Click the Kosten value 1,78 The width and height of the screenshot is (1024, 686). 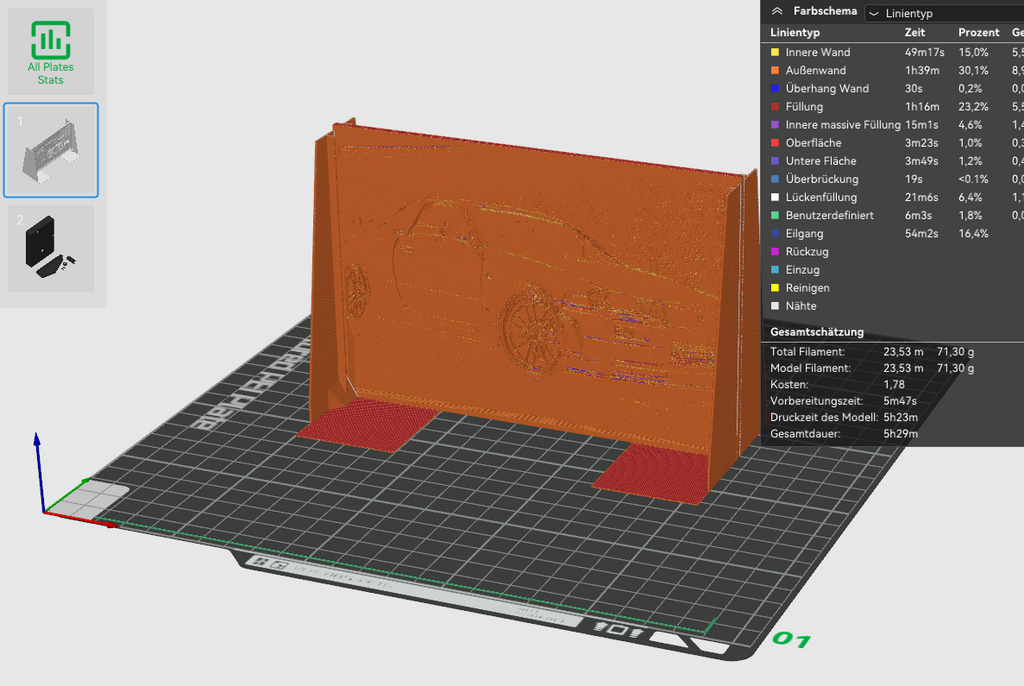[x=894, y=385]
